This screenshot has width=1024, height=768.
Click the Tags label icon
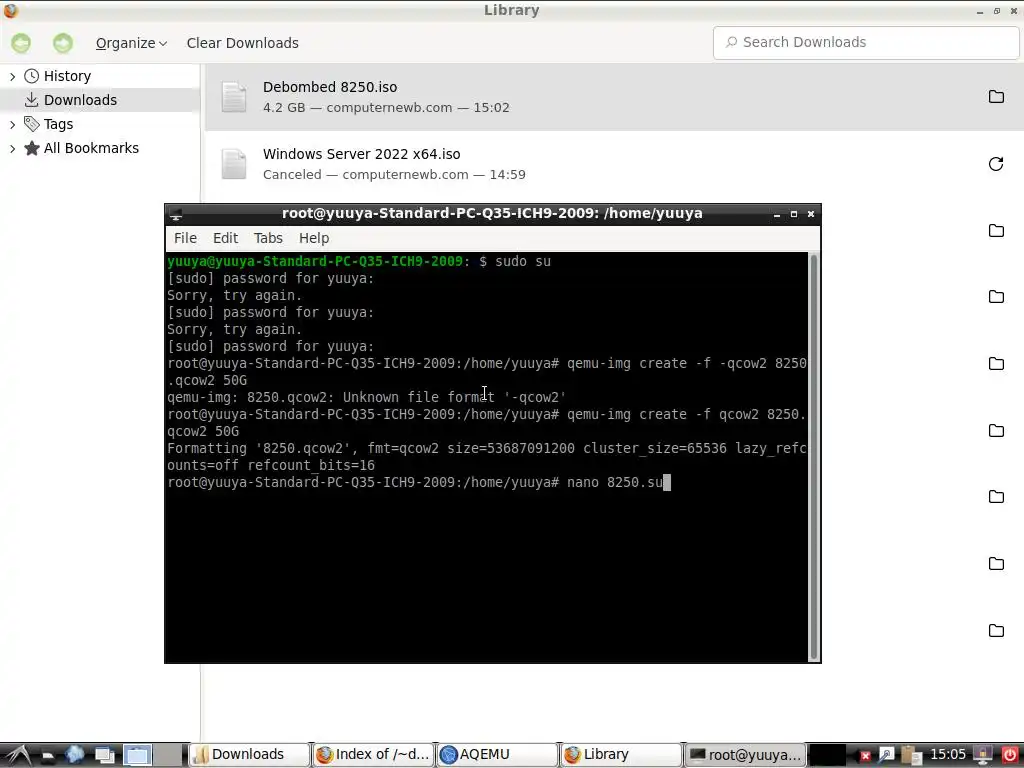pos(31,124)
